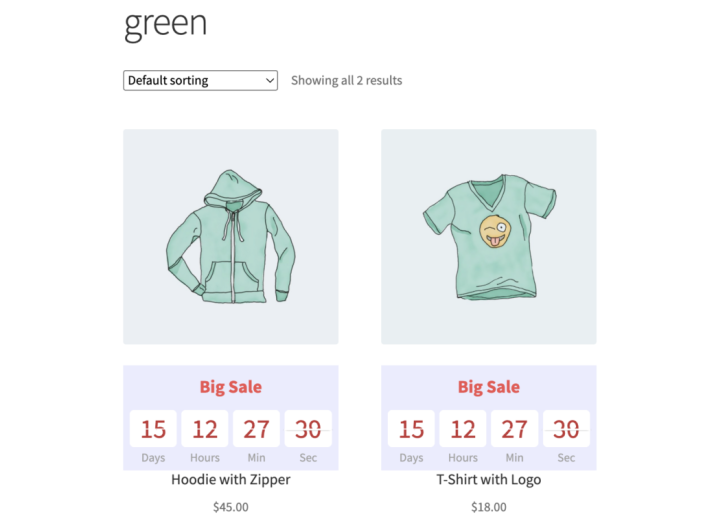Screen dimensions: 703x515
Task: Open the Default sorting dropdown
Action: (x=200, y=80)
